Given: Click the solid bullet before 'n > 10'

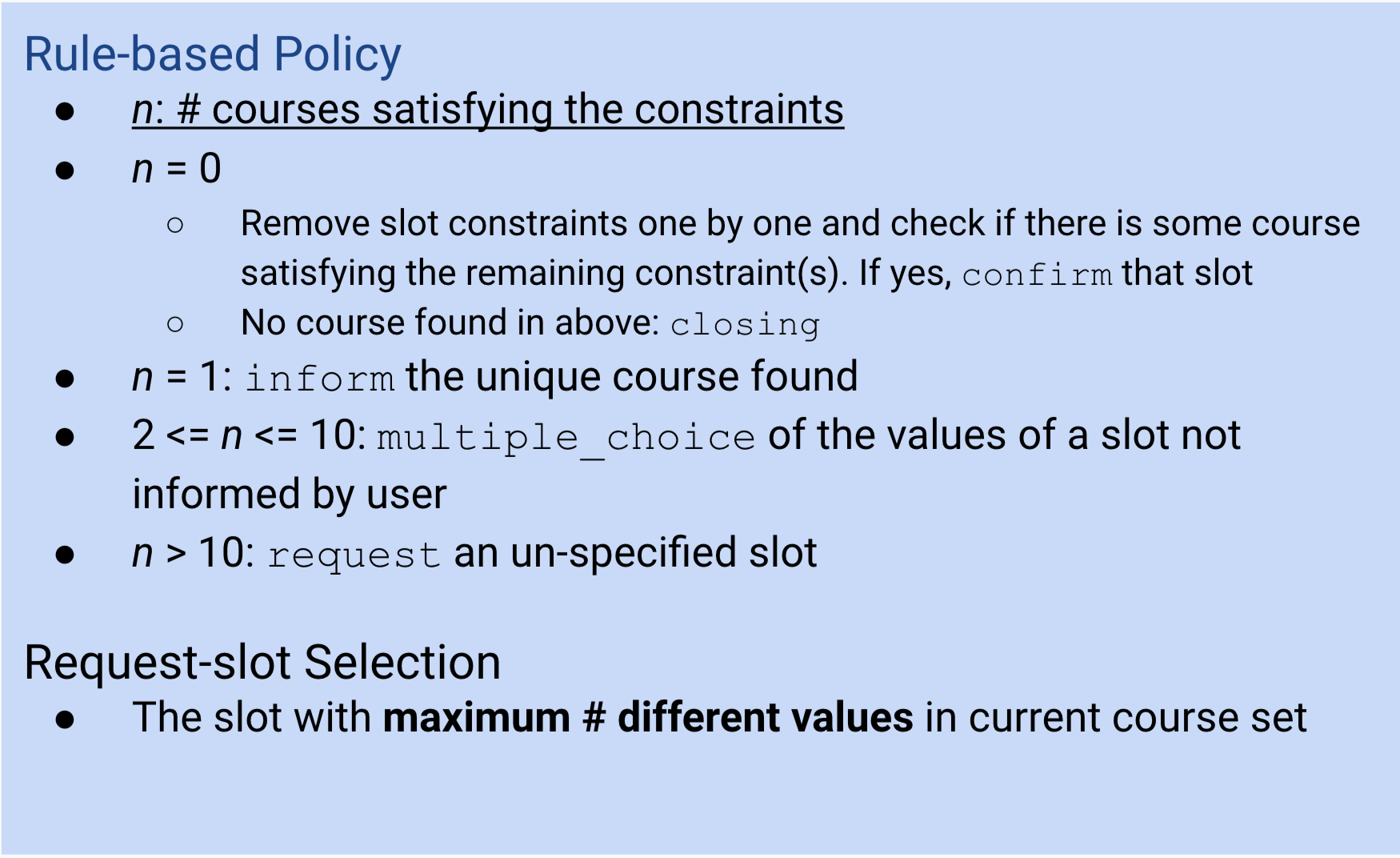Looking at the screenshot, I should pyautogui.click(x=65, y=555).
